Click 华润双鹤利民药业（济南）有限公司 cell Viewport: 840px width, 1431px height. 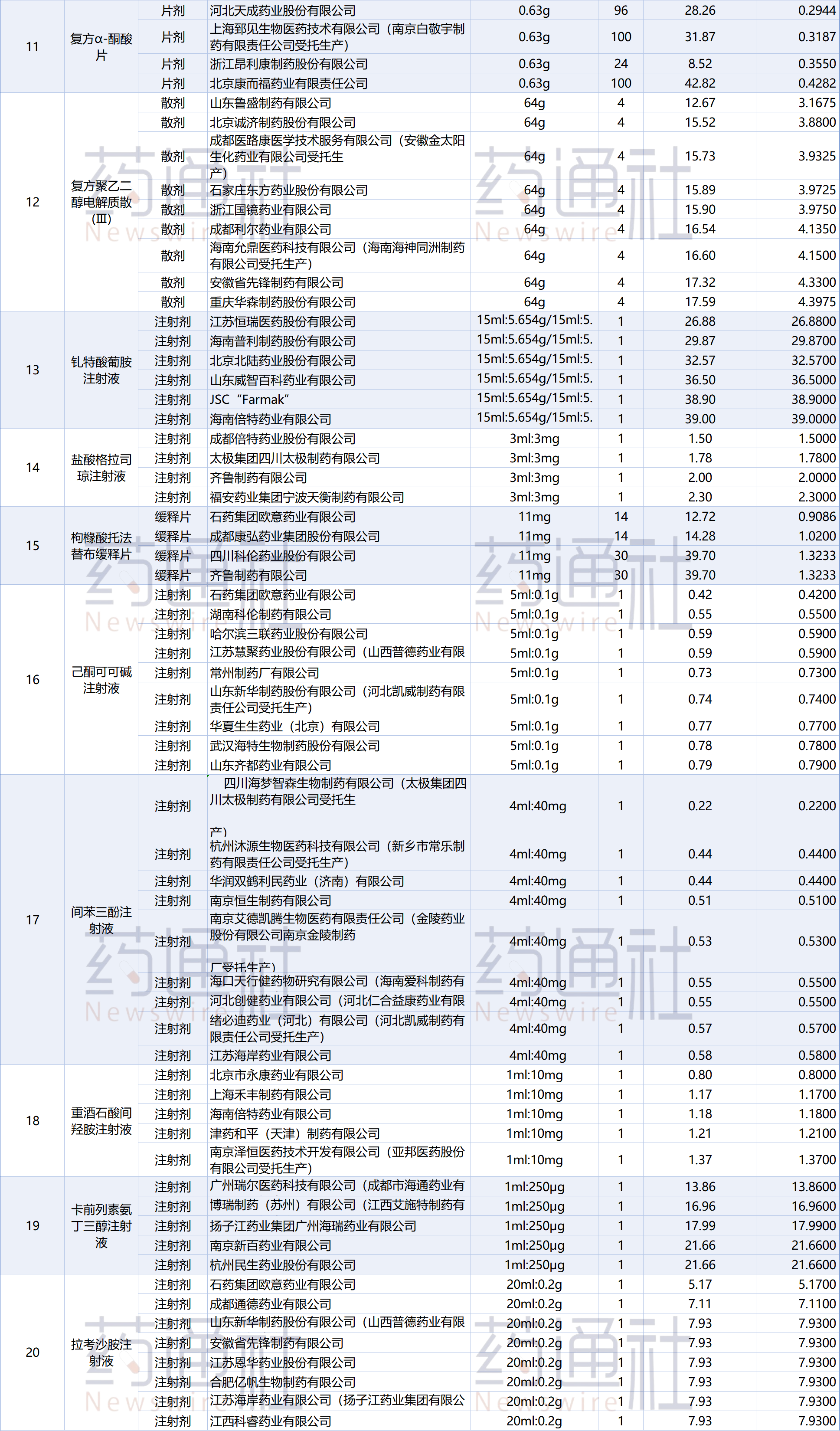coord(307,881)
